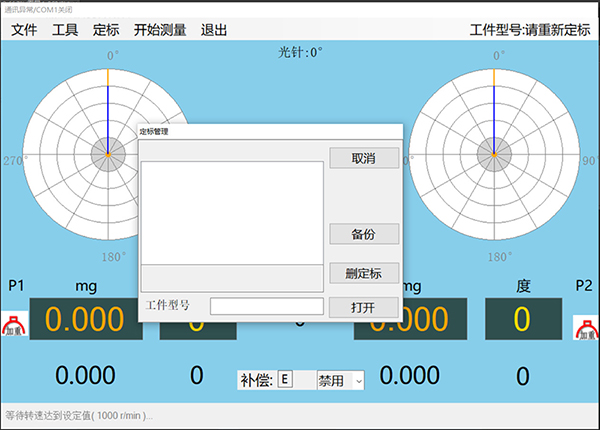Screen dimensions: 600x430
Task: Click the P2 加重 icon on right
Action: [x=585, y=327]
